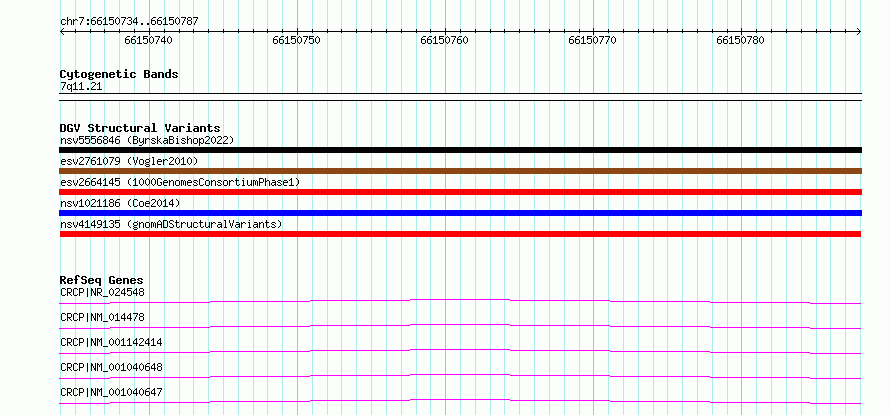
Task: Open variant esv2761079 (Vogler2010) label
Action: [129, 161]
